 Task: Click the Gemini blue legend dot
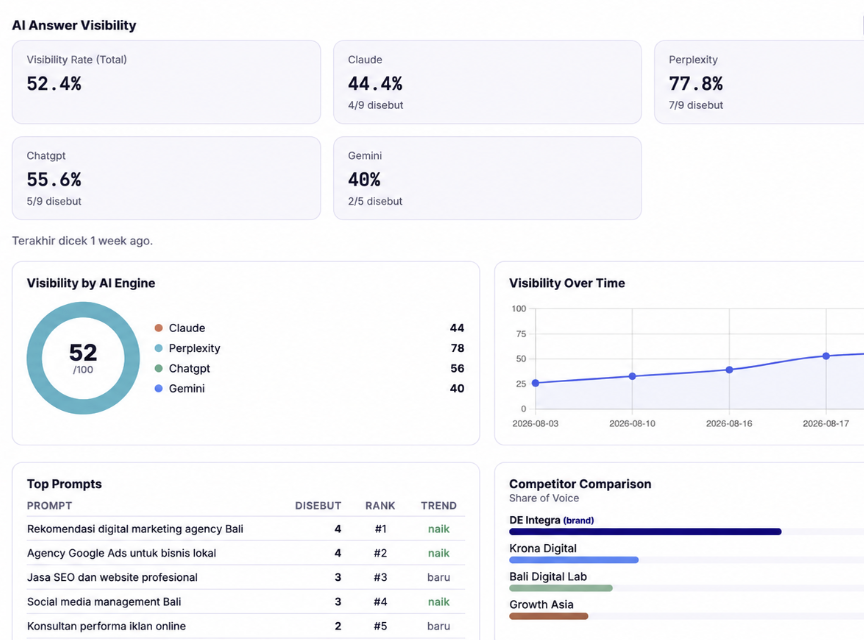(159, 389)
